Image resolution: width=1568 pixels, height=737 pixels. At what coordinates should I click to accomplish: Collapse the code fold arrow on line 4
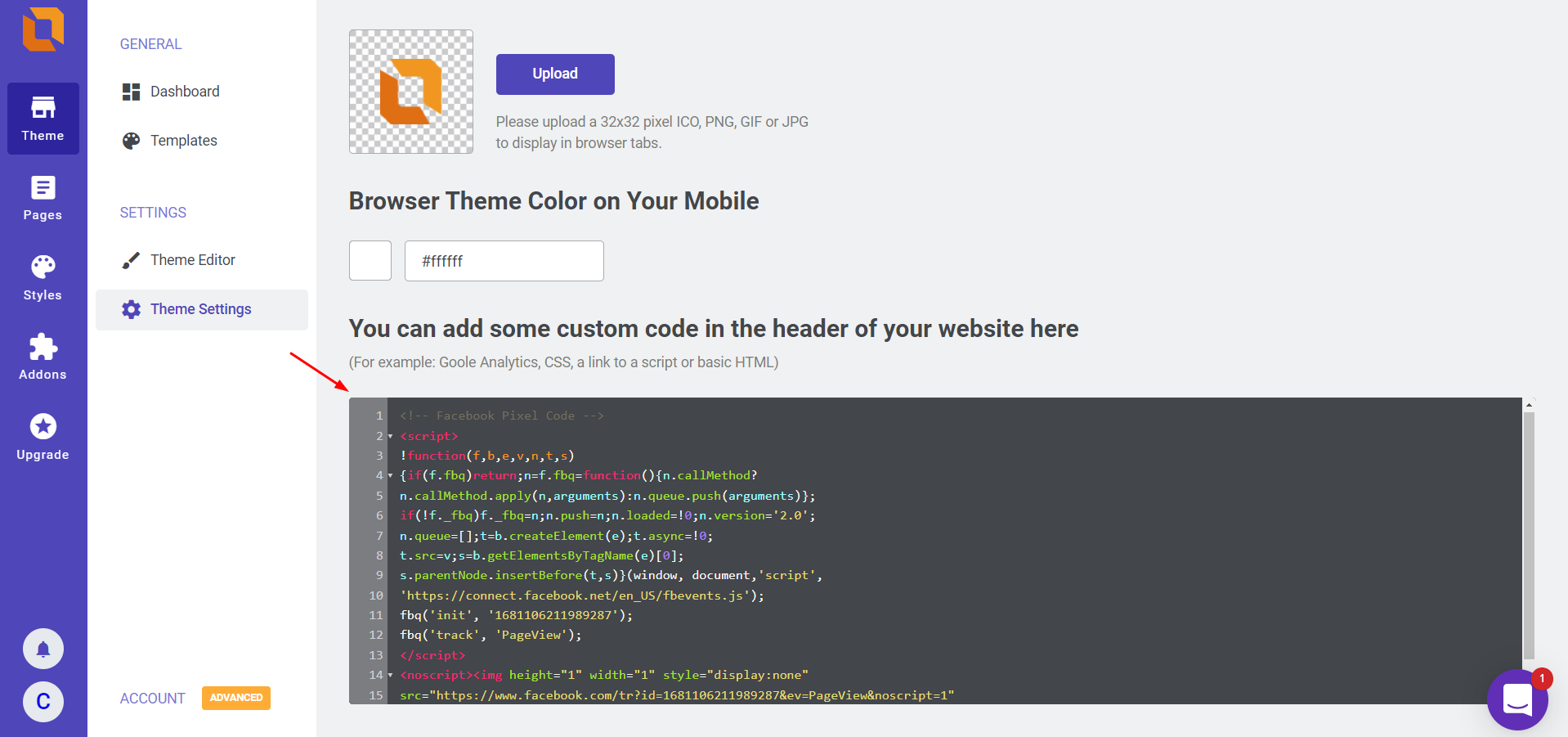tap(391, 476)
